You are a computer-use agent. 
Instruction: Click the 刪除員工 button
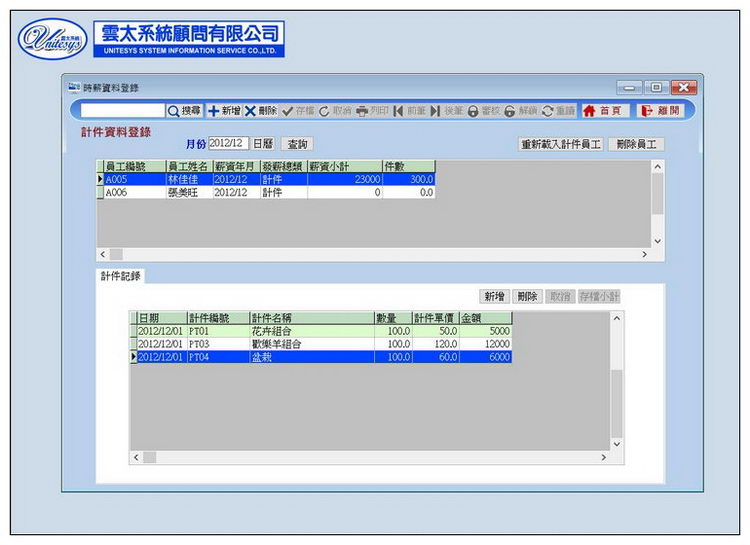636,144
